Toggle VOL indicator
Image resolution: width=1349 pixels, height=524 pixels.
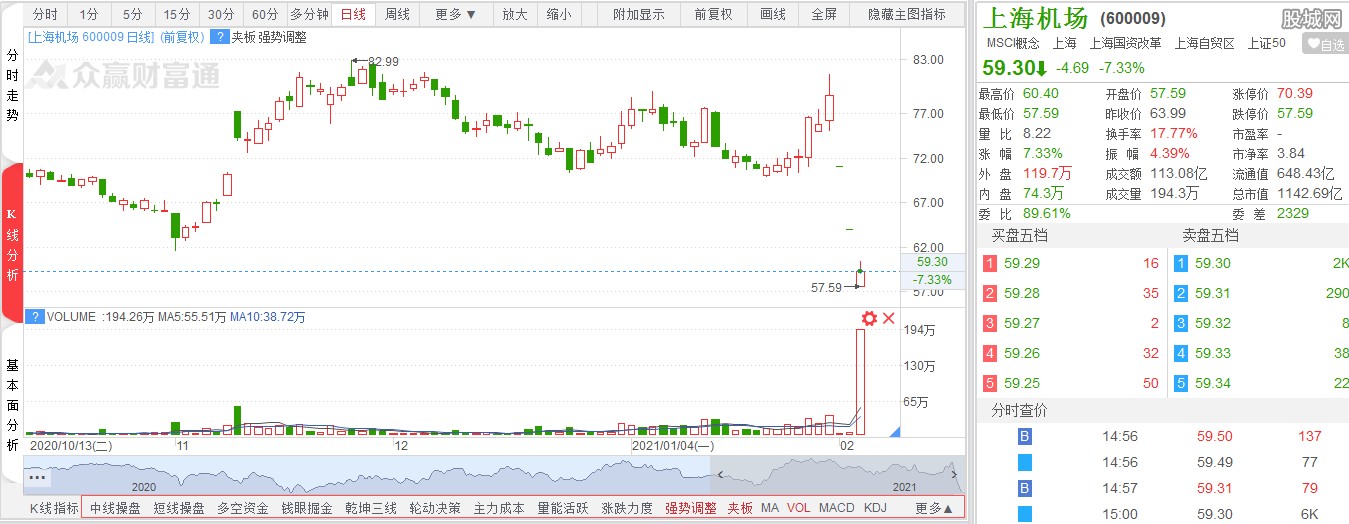coord(799,508)
